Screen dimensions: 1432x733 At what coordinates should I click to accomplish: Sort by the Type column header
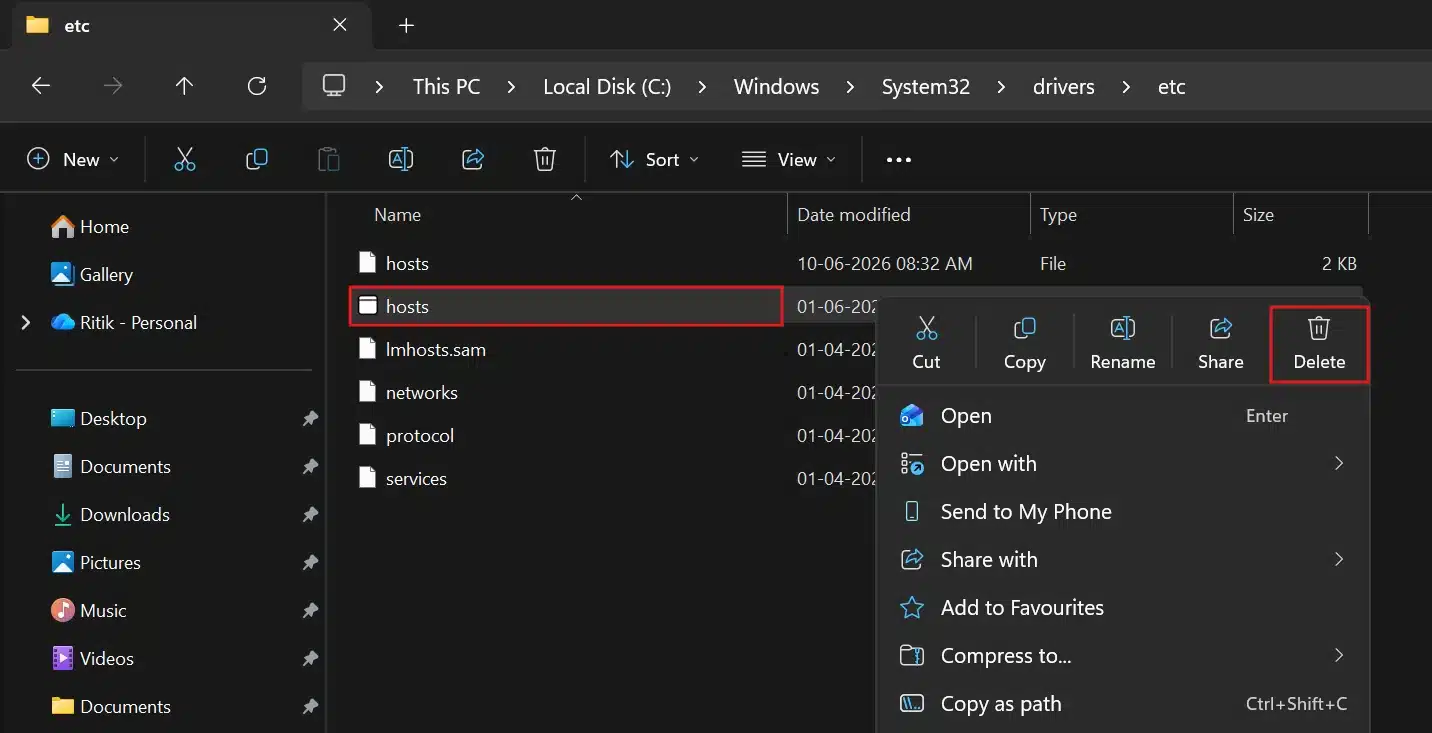[1058, 215]
